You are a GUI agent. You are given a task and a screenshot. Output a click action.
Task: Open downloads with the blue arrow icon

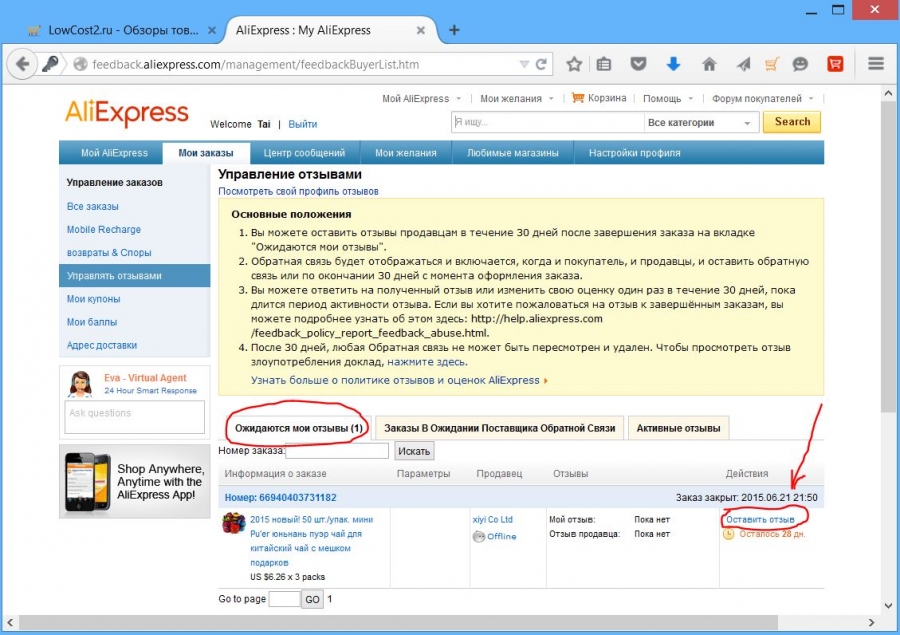pyautogui.click(x=673, y=64)
